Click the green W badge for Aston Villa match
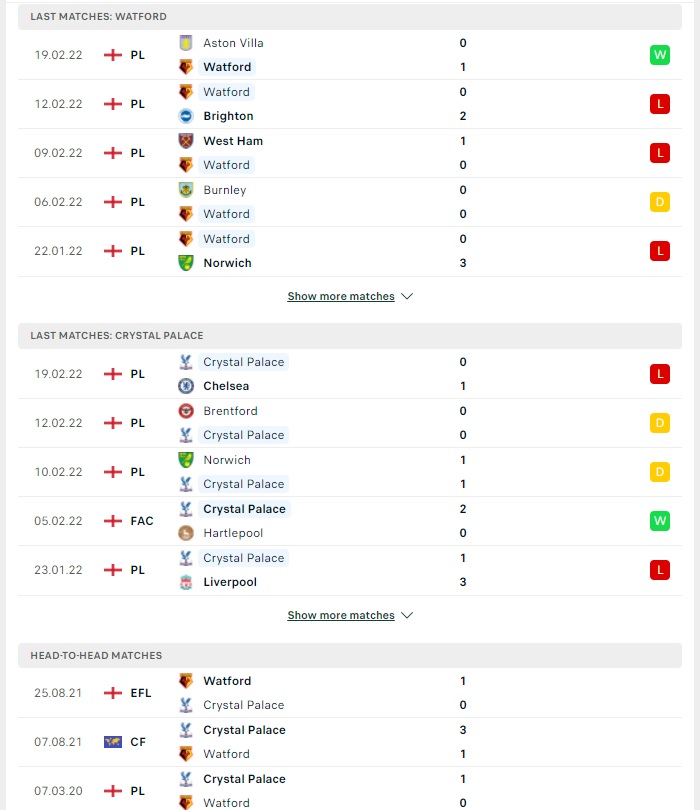 pos(660,55)
